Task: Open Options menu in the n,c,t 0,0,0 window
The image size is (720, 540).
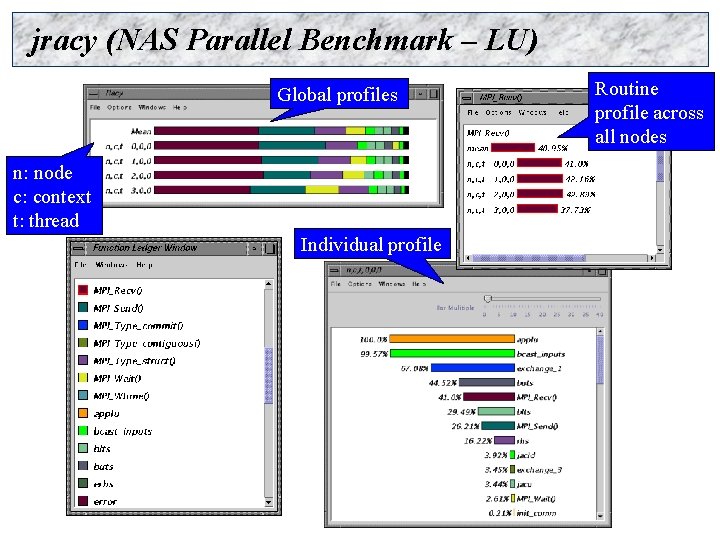Action: [359, 284]
